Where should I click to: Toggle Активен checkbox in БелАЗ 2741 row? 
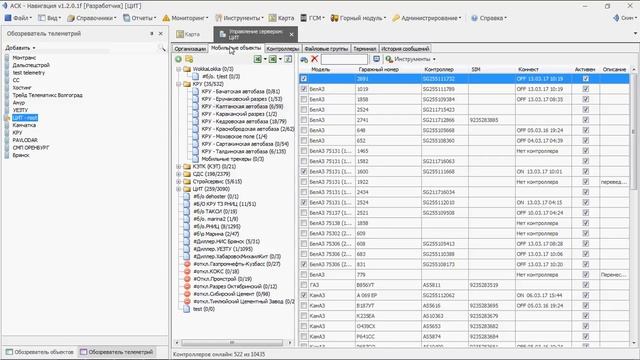(586, 120)
